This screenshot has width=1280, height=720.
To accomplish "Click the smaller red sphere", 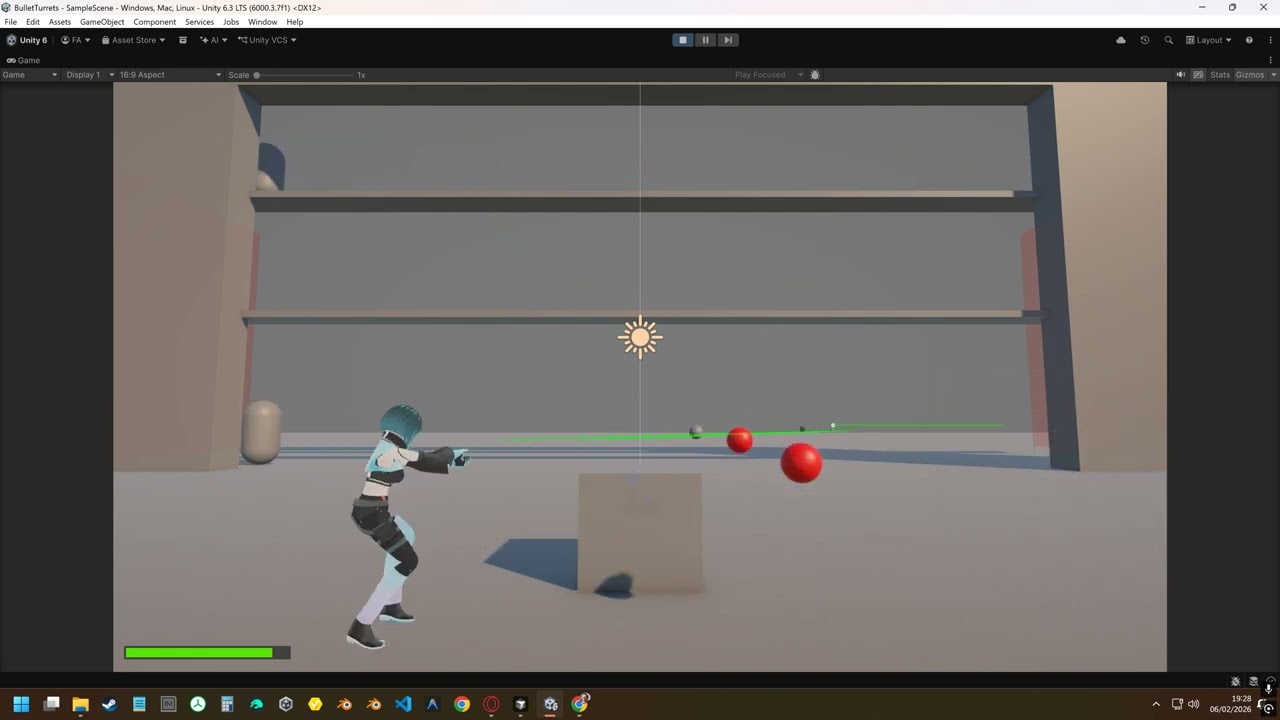I will coord(739,440).
